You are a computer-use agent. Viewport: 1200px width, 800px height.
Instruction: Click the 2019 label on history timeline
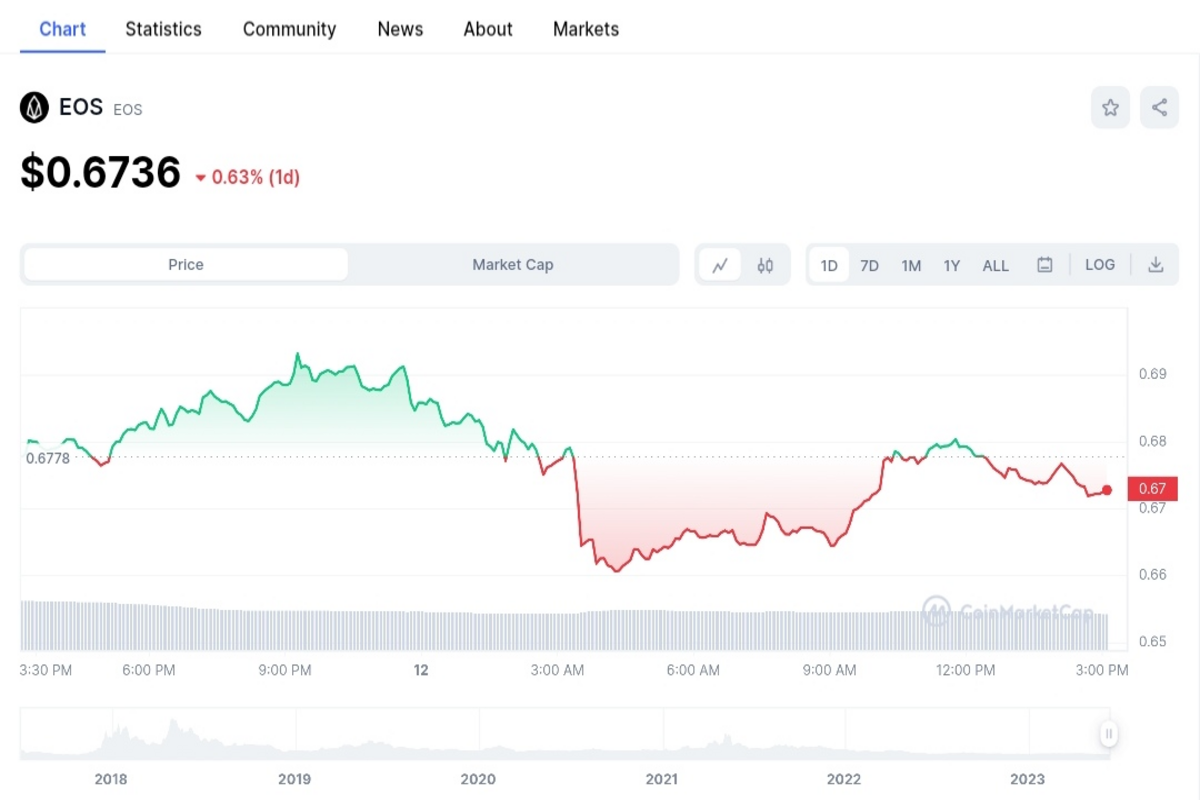(294, 779)
